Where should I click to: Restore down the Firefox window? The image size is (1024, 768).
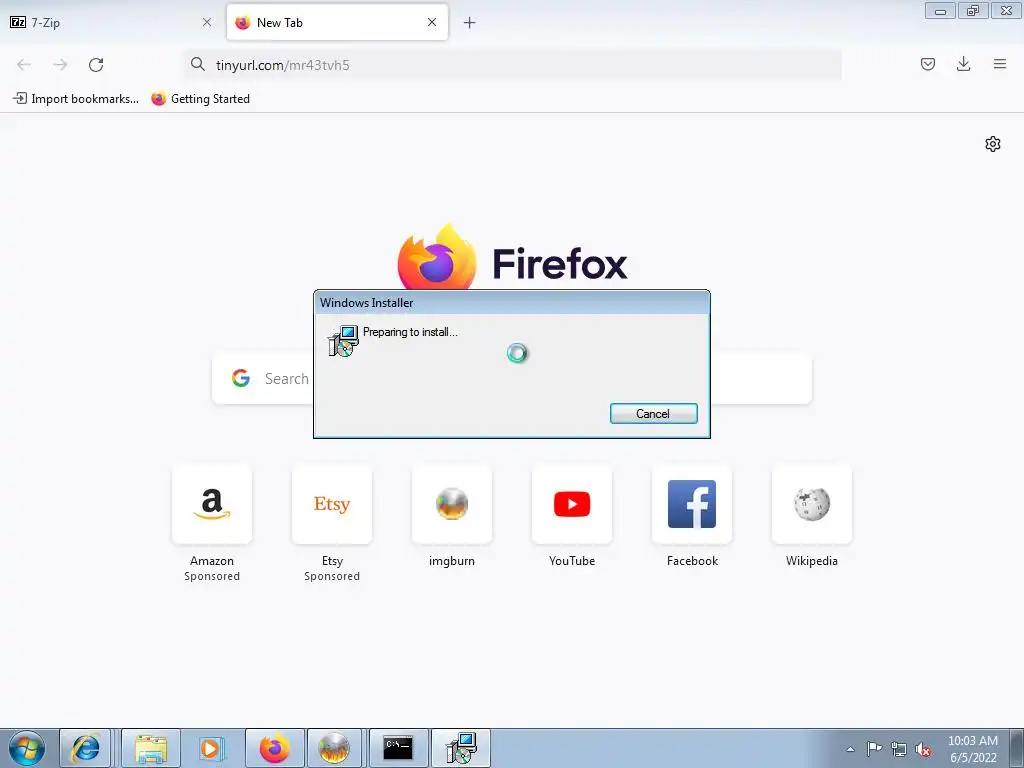[973, 11]
